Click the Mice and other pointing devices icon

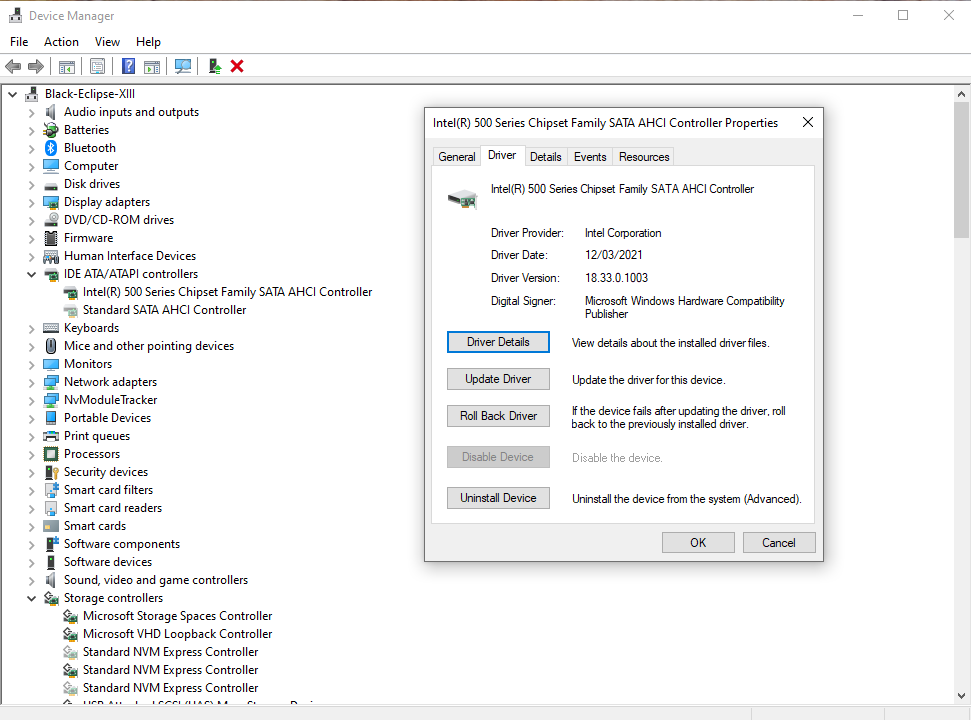(51, 346)
